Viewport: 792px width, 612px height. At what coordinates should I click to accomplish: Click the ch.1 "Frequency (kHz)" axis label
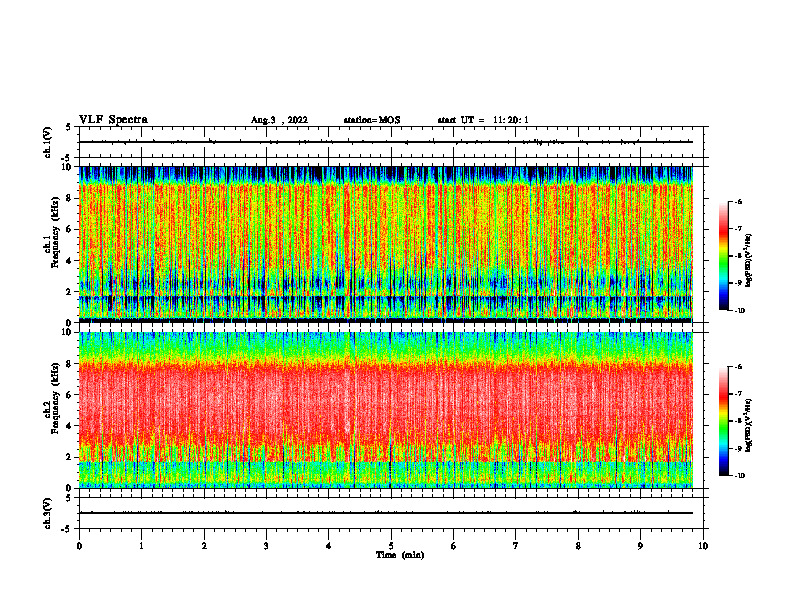pyautogui.click(x=55, y=232)
